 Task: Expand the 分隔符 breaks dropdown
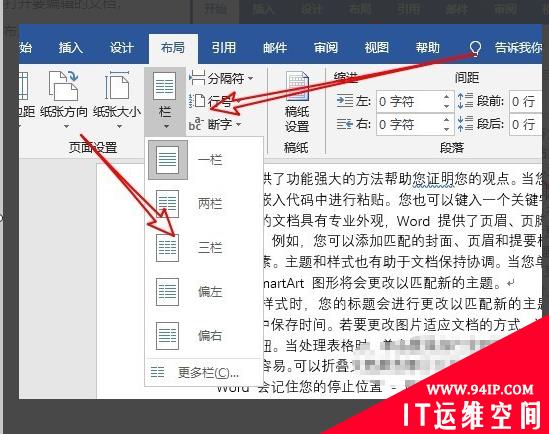tap(221, 78)
